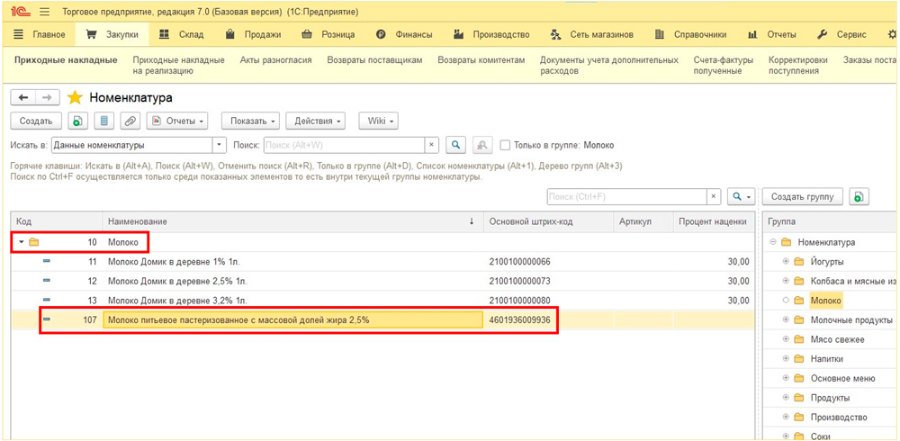900x441 pixels.
Task: Click the copy group icon beside Создать группу
Action: [858, 196]
